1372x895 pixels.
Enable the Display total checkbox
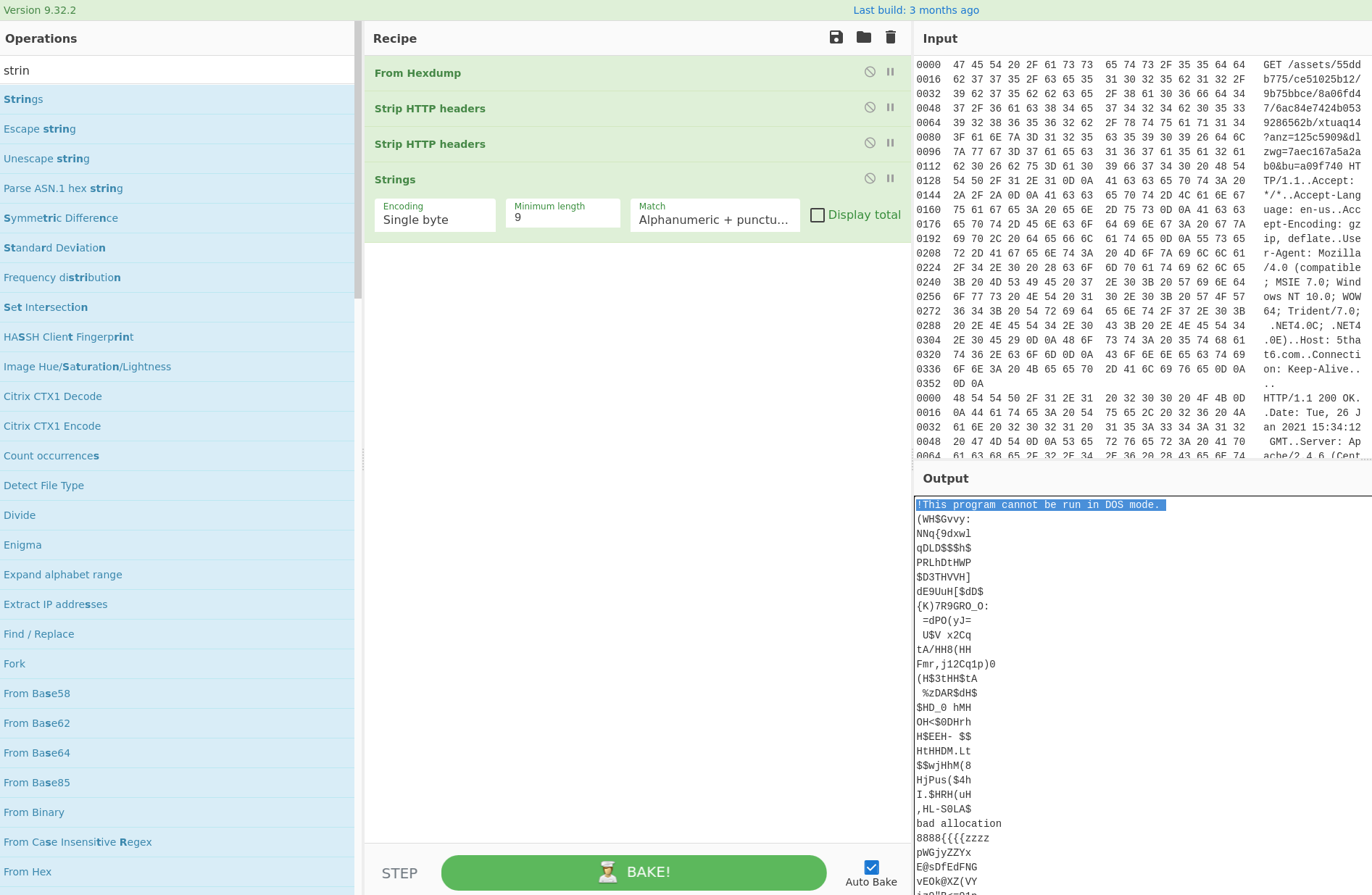[x=817, y=215]
